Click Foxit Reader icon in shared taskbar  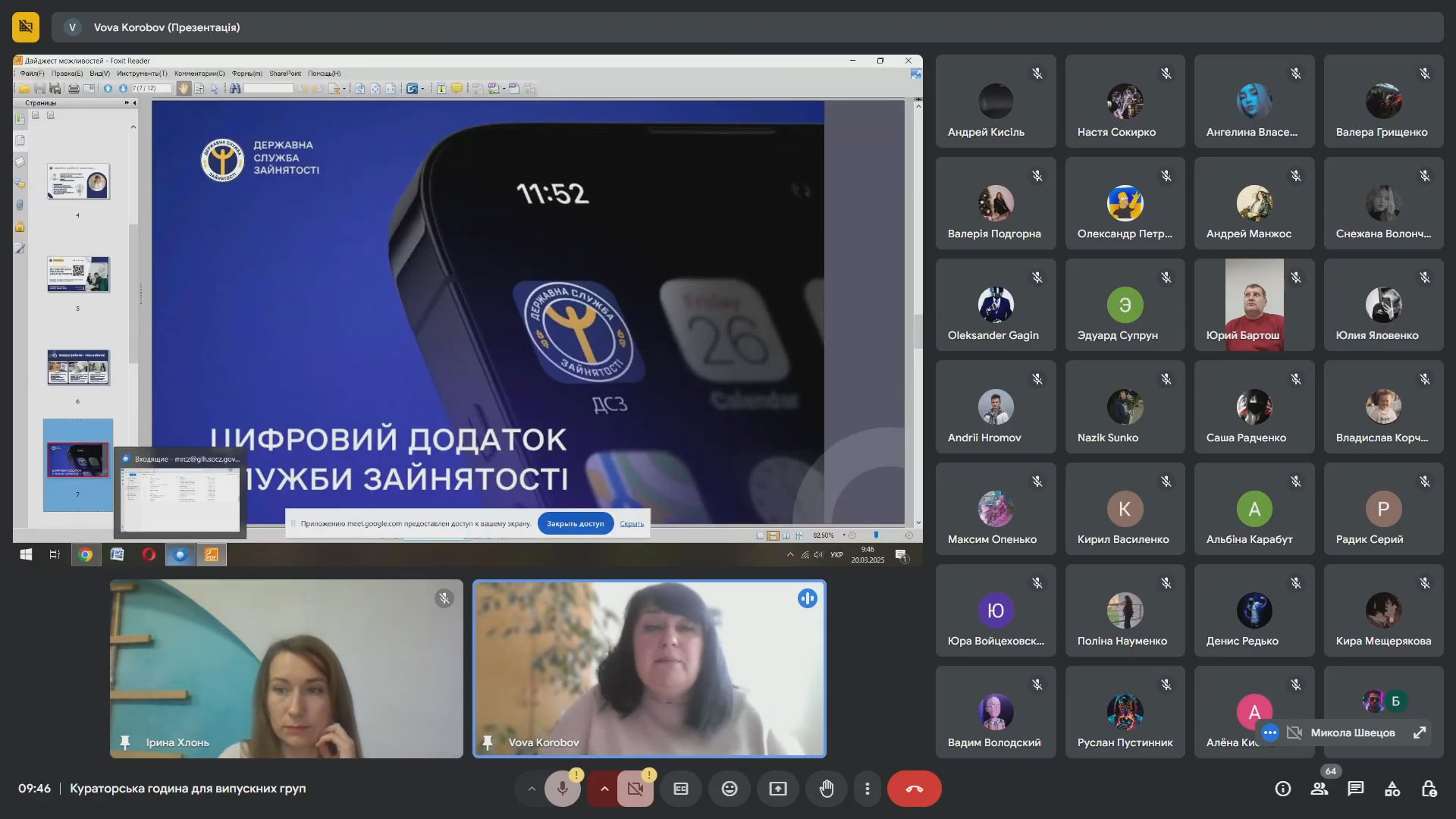click(x=212, y=554)
